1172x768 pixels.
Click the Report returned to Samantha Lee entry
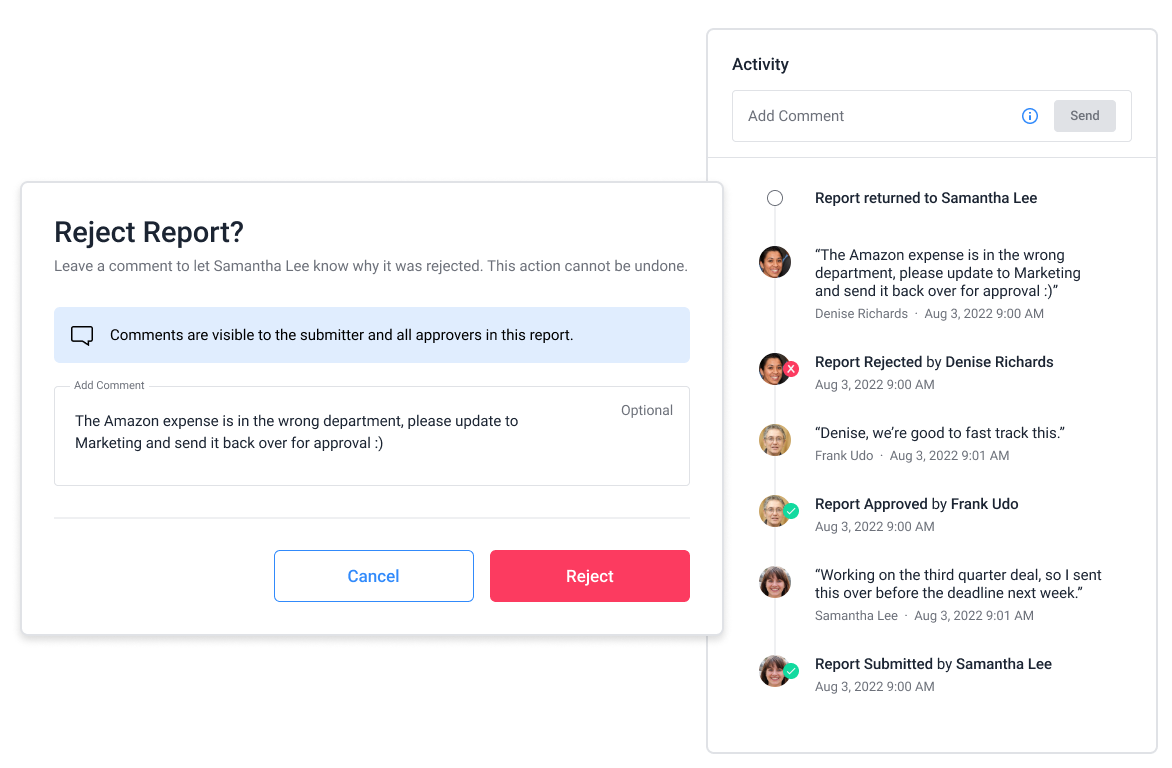click(x=925, y=198)
